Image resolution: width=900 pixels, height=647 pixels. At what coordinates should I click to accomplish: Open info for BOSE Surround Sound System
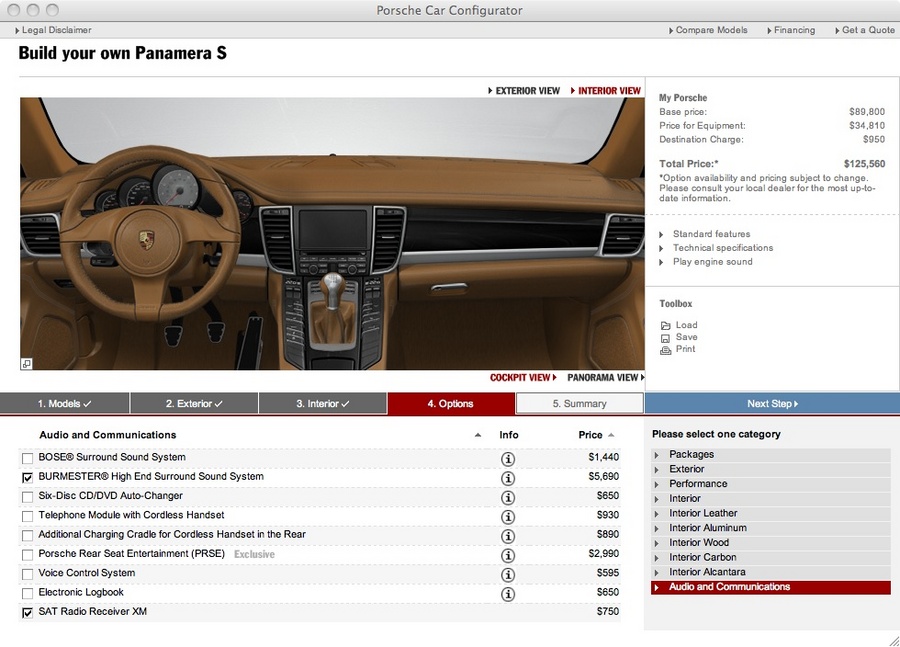click(x=507, y=459)
